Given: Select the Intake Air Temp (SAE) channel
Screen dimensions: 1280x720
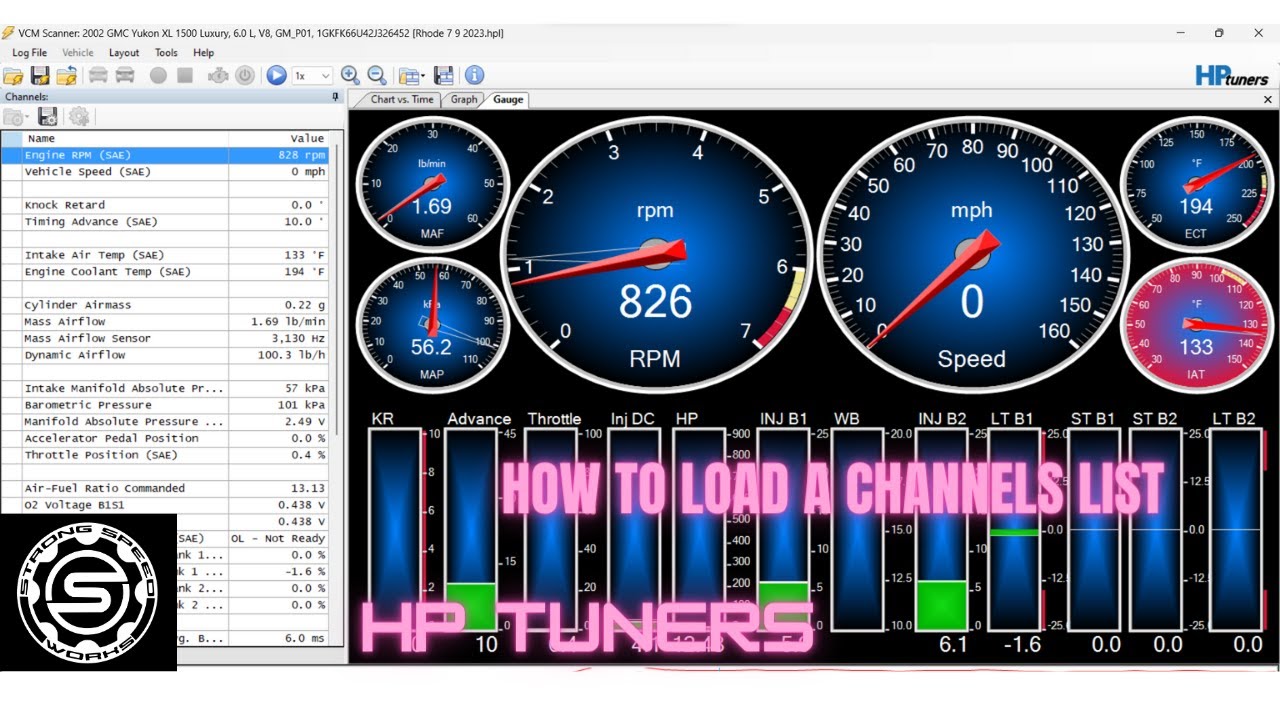Looking at the screenshot, I should pyautogui.click(x=165, y=255).
